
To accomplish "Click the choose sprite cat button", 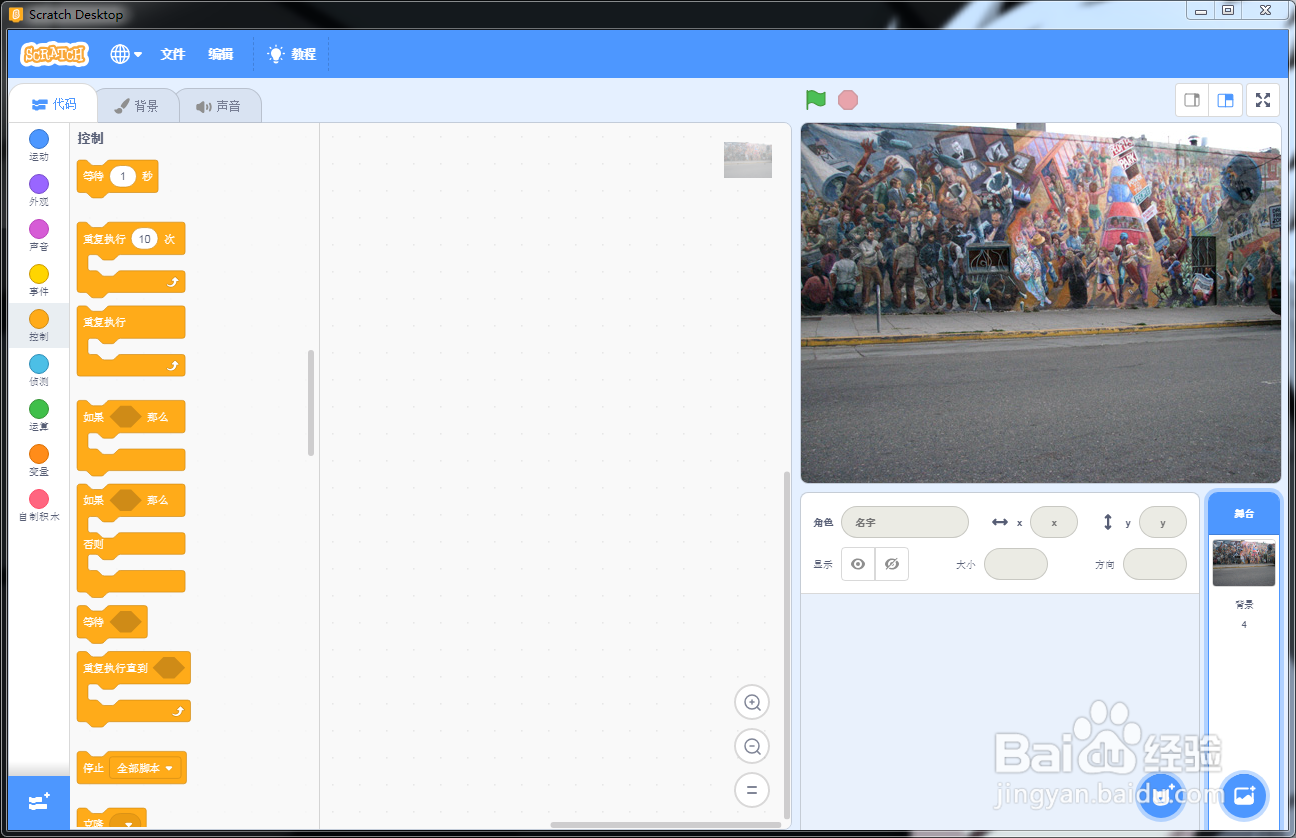I will pos(1160,796).
